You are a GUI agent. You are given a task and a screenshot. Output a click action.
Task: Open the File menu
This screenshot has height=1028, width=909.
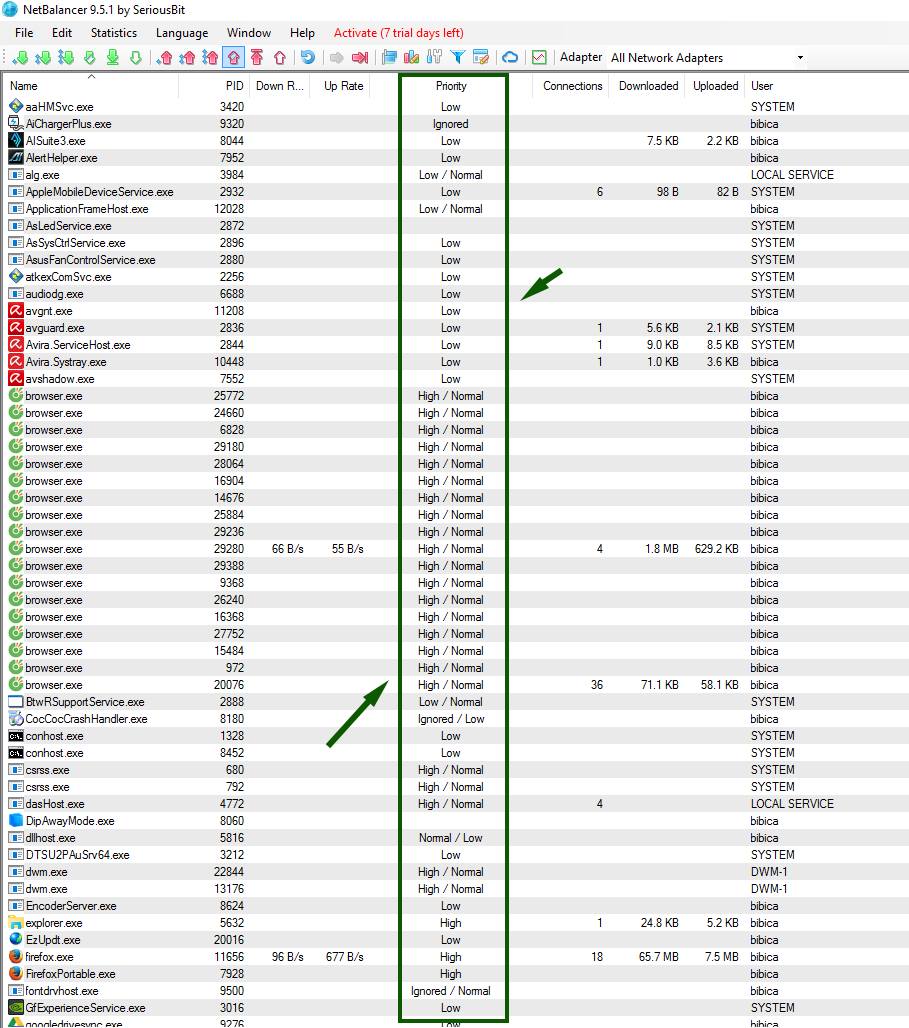pos(24,33)
